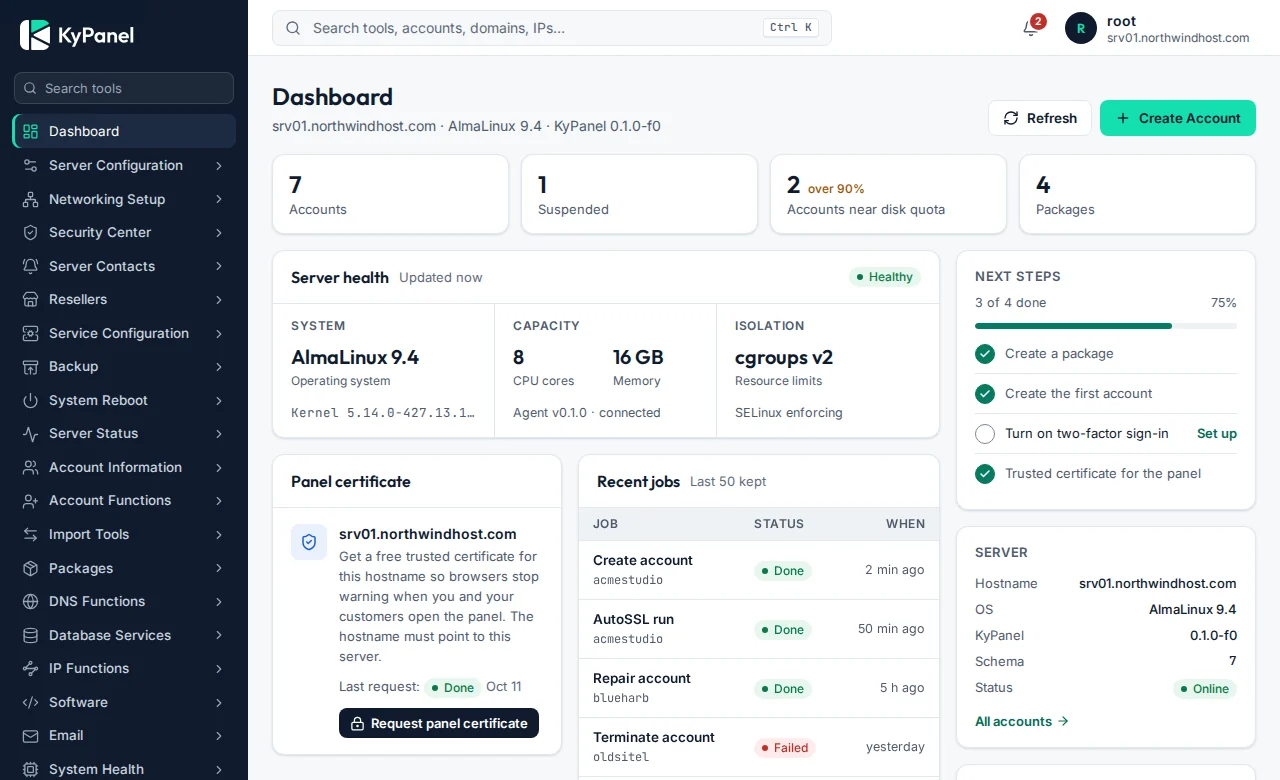This screenshot has width=1280, height=780.
Task: Click the checkmark beside Create a package
Action: (985, 353)
